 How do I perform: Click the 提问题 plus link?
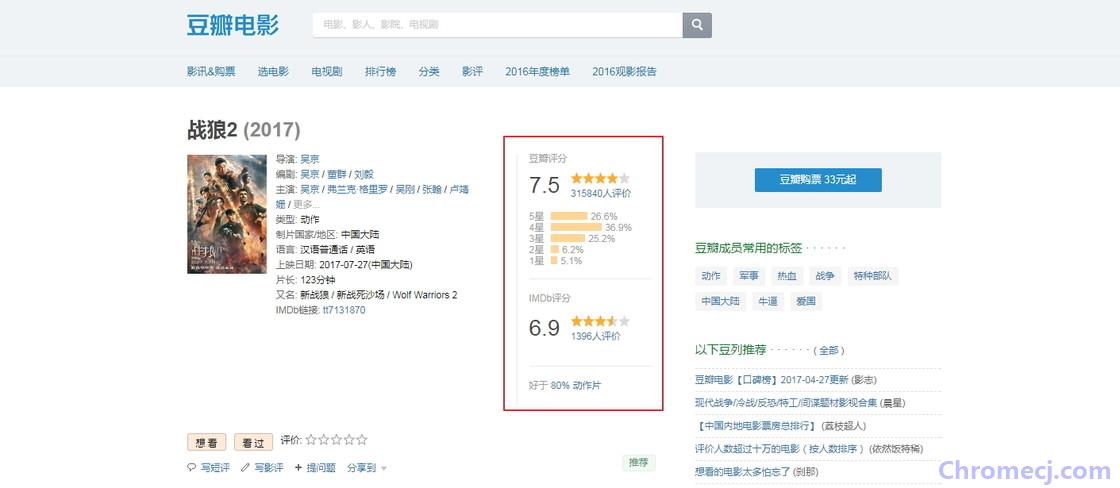(x=315, y=467)
